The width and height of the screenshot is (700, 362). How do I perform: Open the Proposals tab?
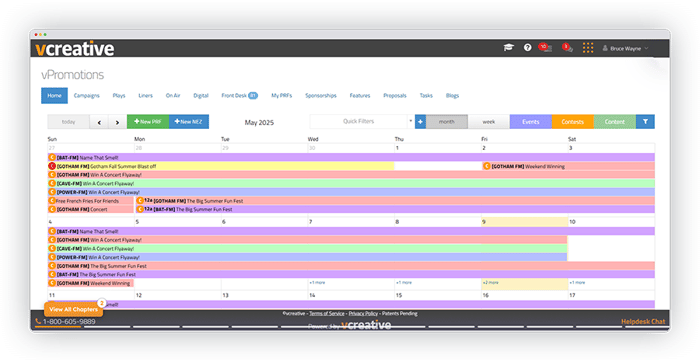395,96
